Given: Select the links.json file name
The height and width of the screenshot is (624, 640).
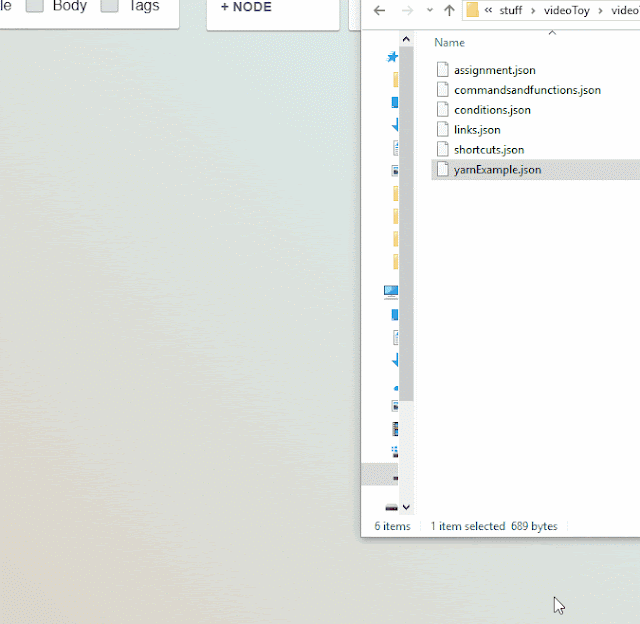Looking at the screenshot, I should [x=477, y=130].
